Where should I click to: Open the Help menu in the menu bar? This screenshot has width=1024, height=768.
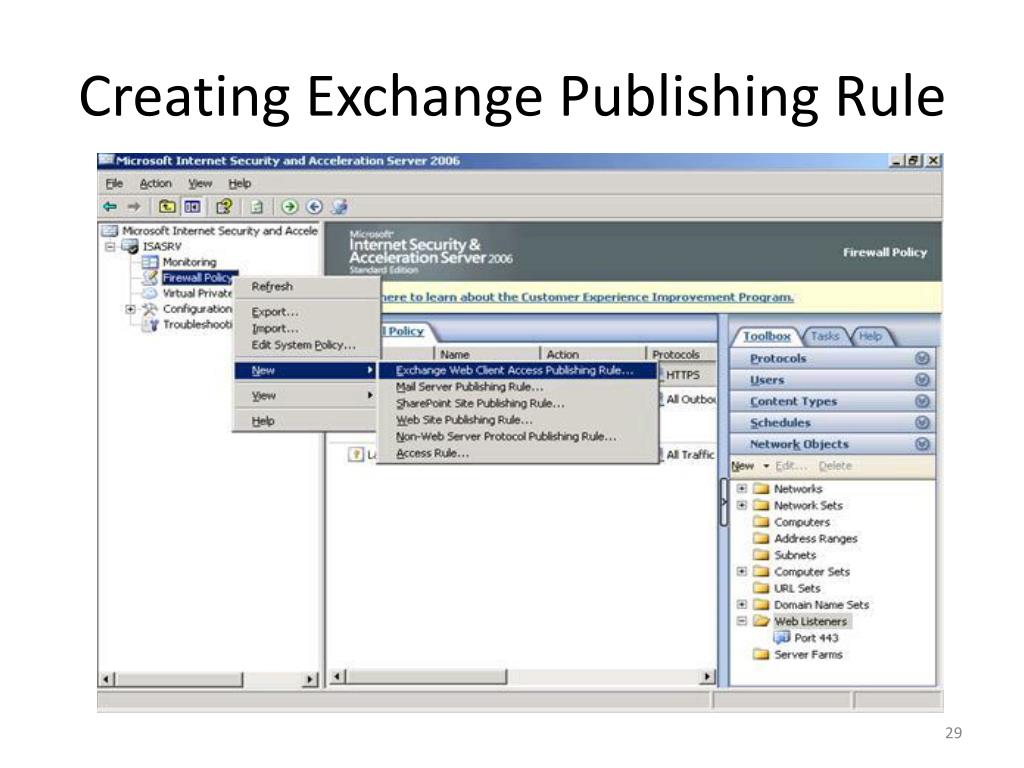[x=240, y=184]
